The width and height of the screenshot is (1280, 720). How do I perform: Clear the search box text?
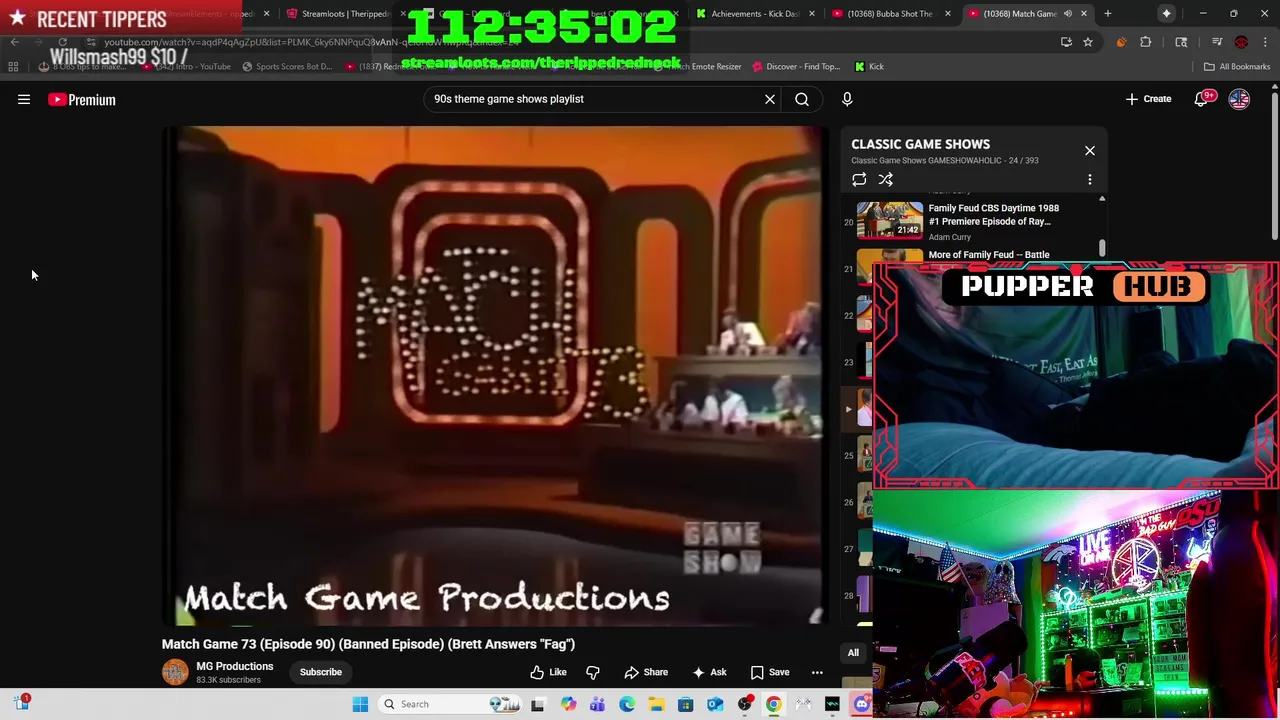point(770,99)
